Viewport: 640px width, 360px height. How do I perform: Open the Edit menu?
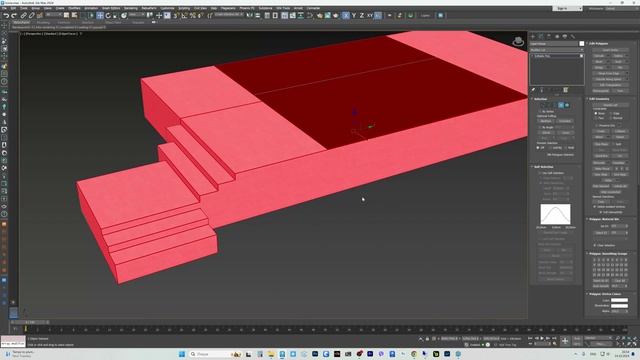click(13, 8)
